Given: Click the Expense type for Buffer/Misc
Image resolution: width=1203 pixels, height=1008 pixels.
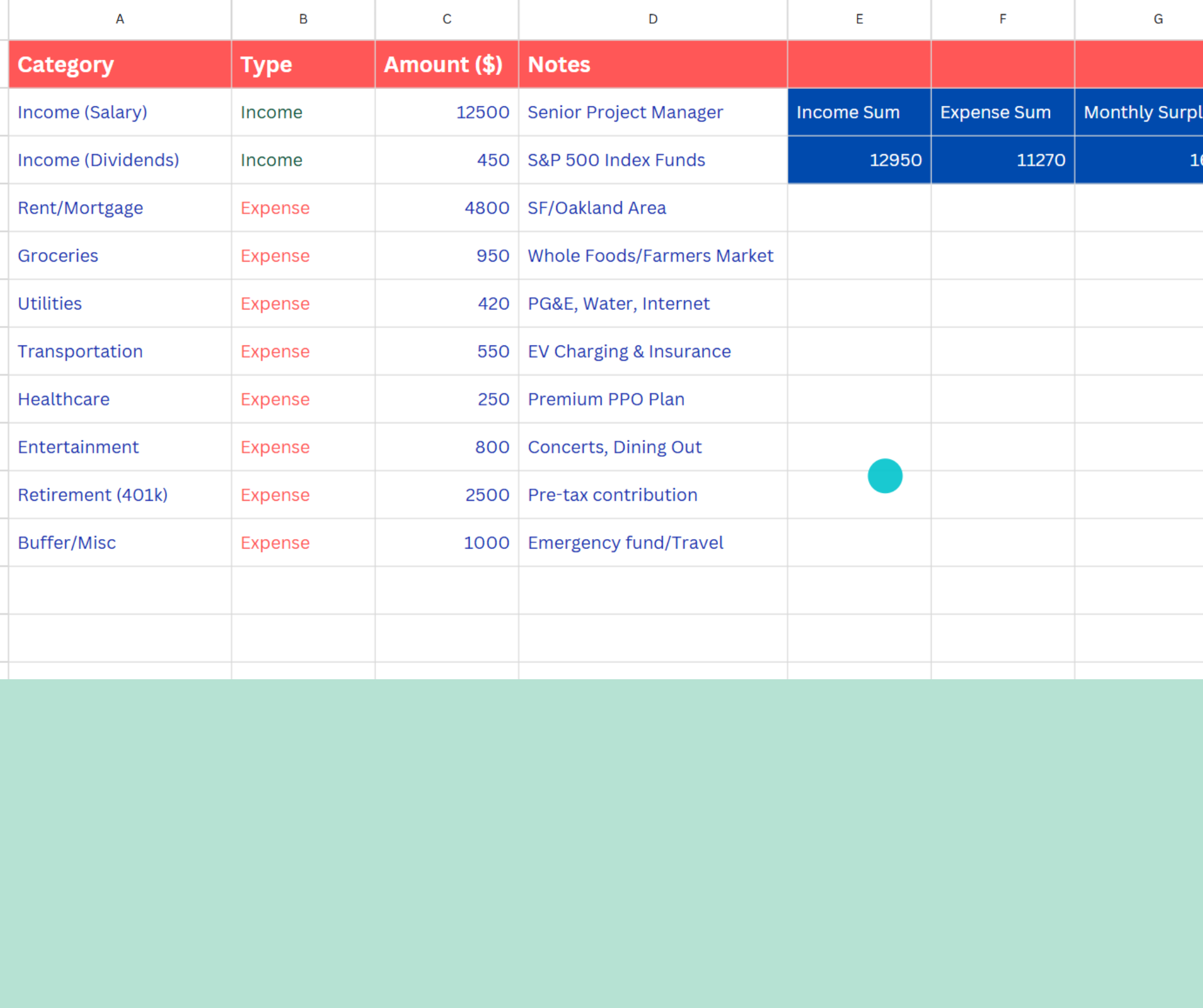Looking at the screenshot, I should pyautogui.click(x=303, y=542).
